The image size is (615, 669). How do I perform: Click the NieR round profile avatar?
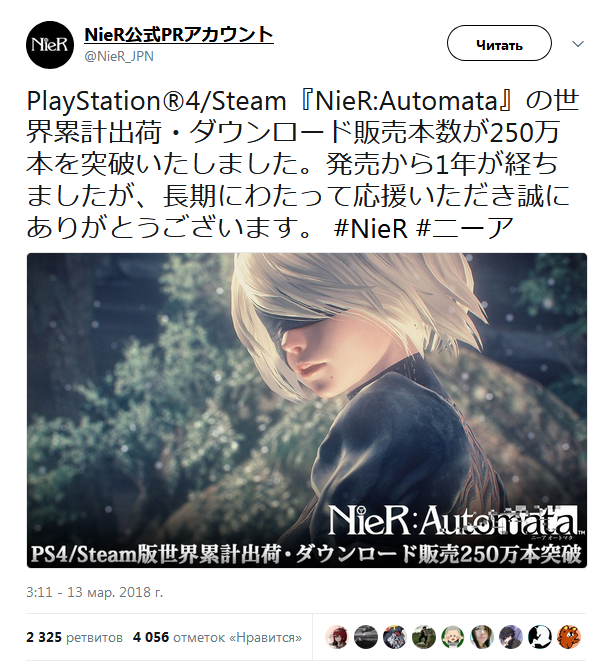(x=50, y=45)
